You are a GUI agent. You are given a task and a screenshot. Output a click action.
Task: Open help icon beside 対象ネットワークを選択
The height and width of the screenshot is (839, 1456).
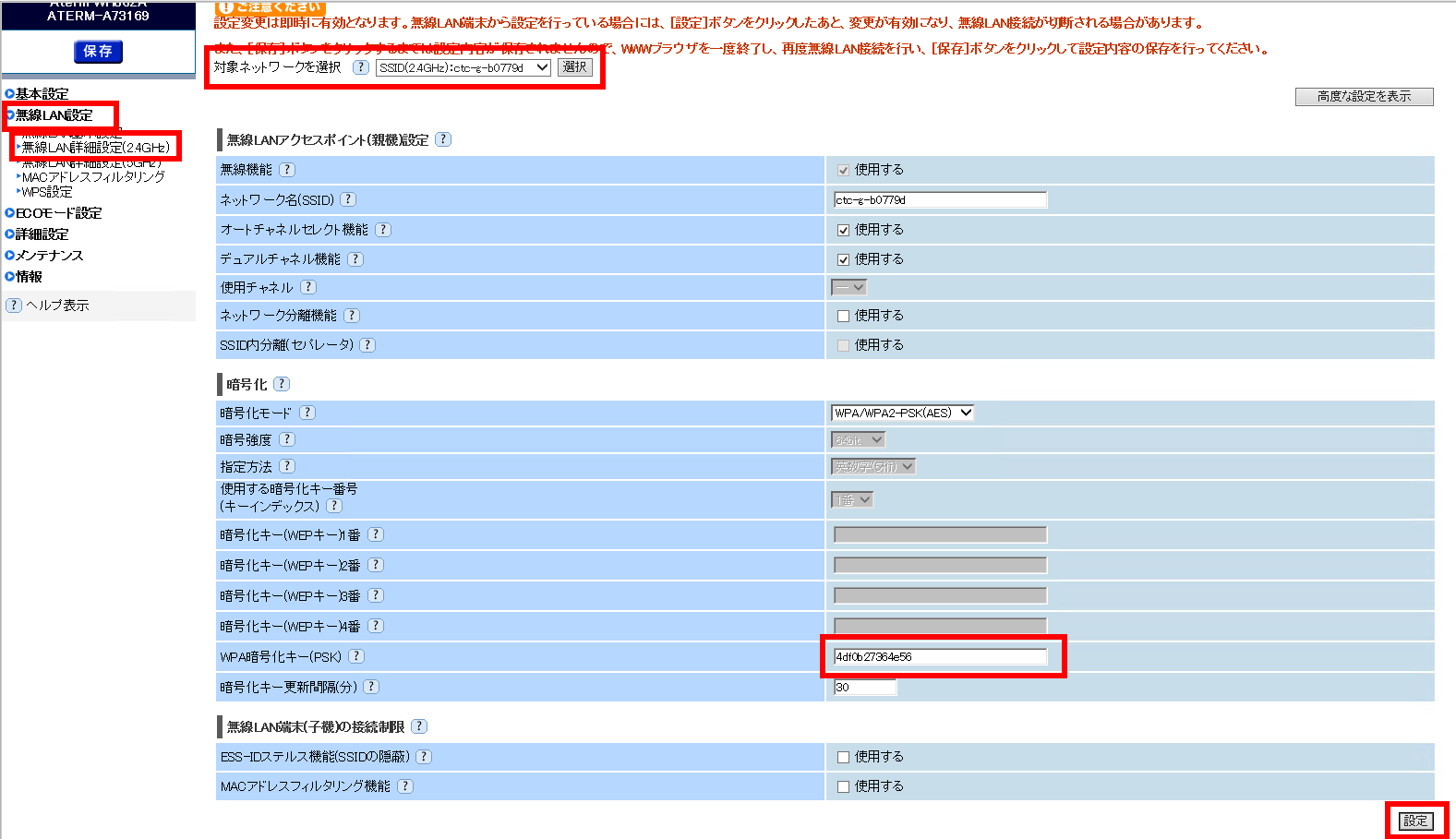(x=361, y=67)
